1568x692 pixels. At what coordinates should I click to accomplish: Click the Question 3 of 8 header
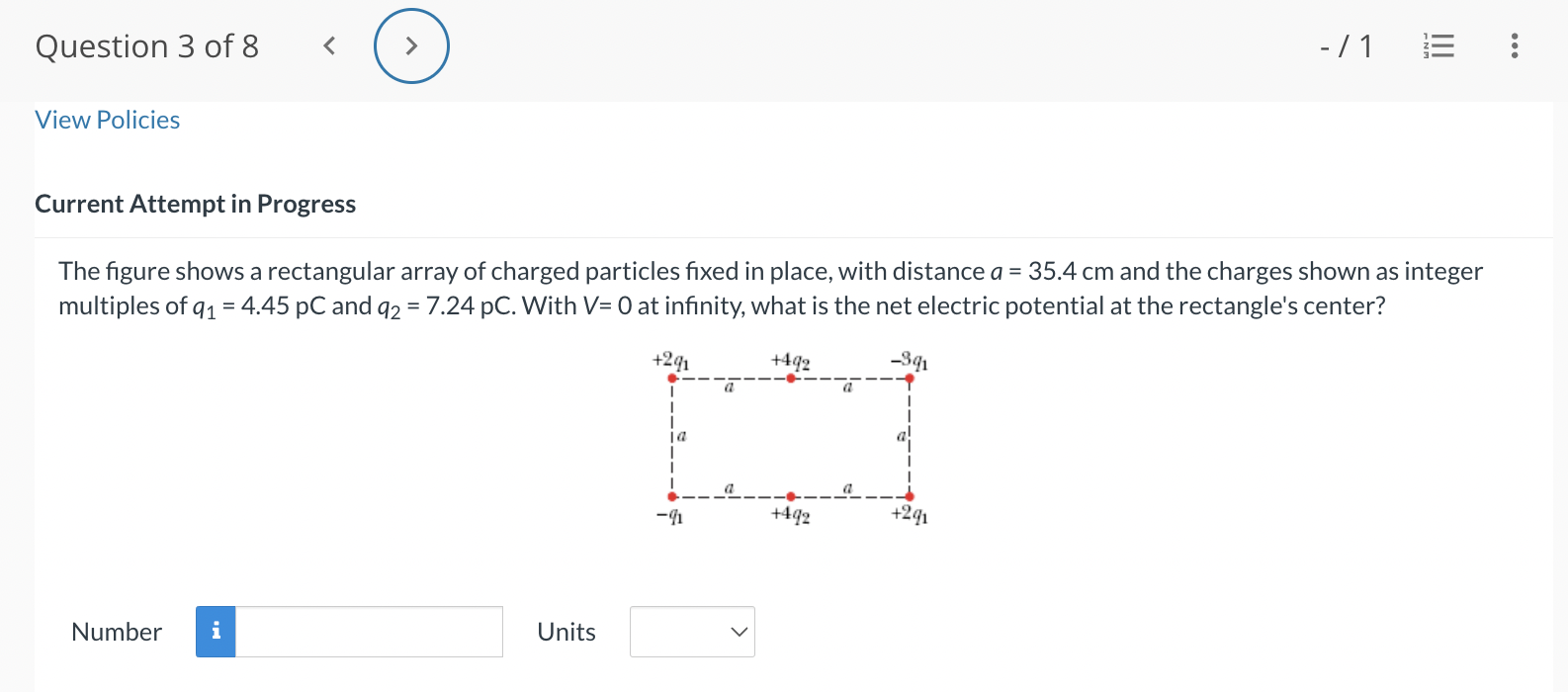(146, 45)
